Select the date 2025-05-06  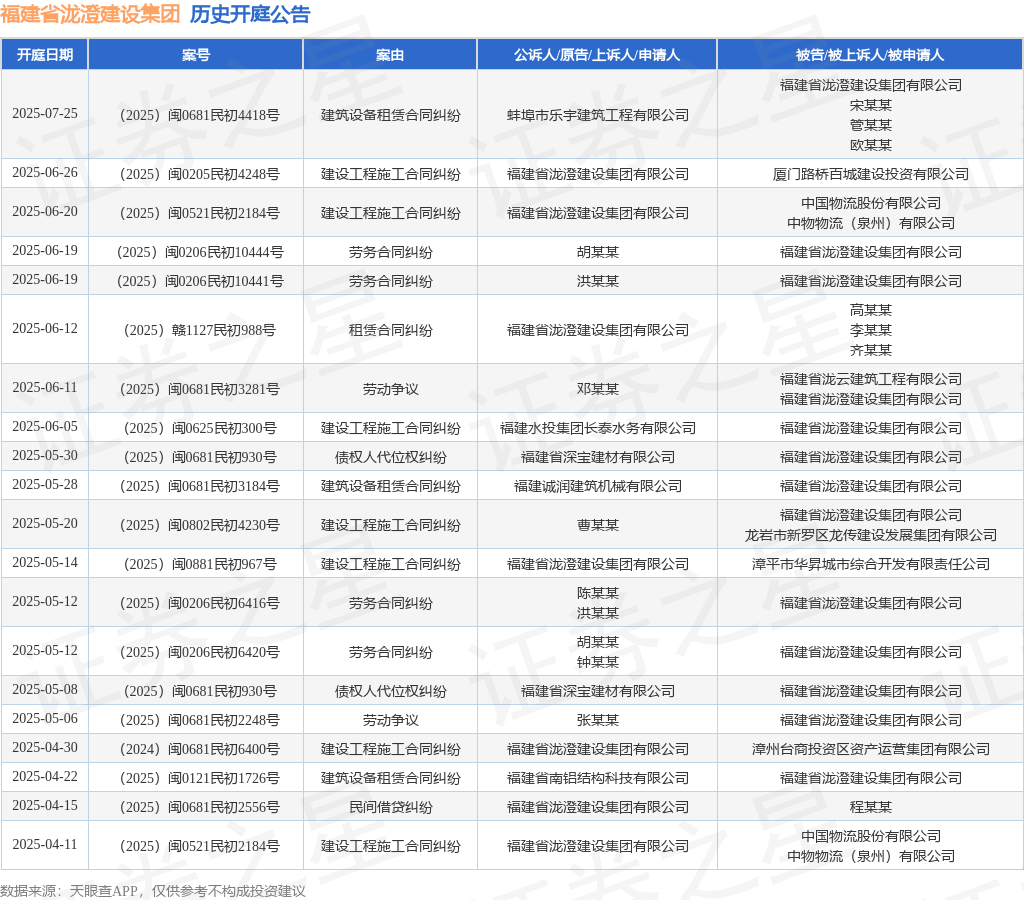pyautogui.click(x=44, y=718)
